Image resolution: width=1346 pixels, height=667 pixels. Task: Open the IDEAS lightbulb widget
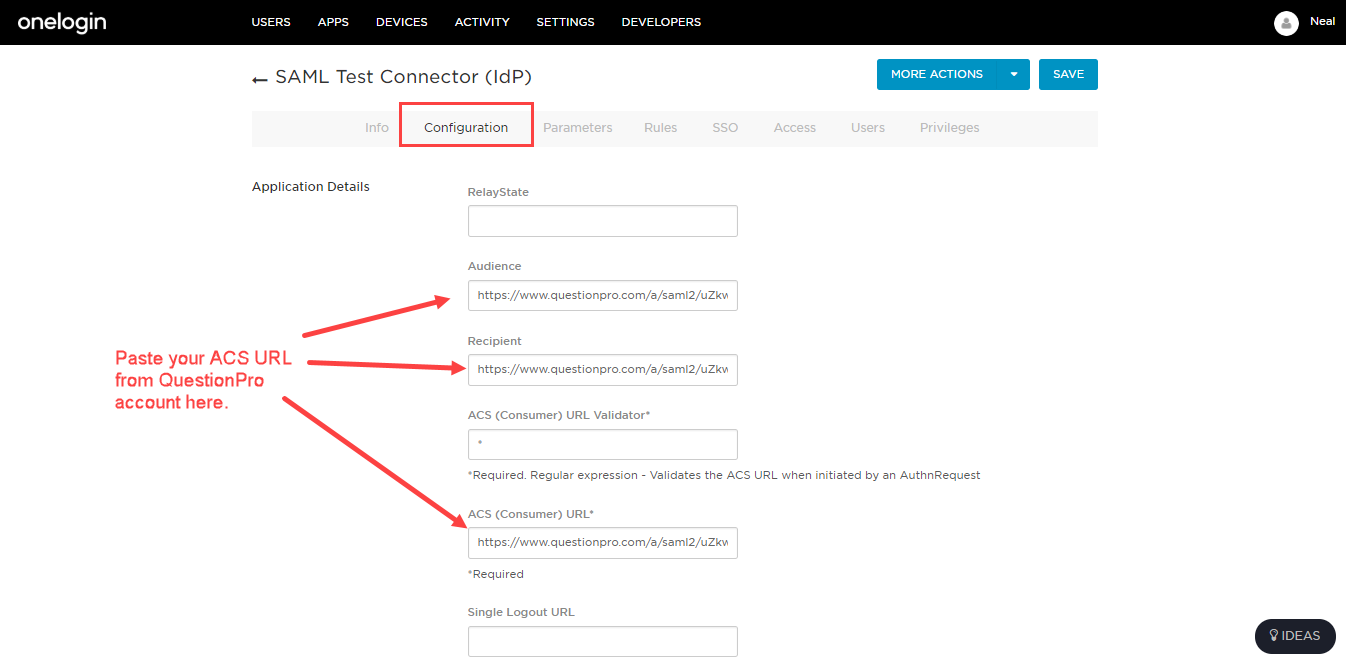coord(1295,636)
